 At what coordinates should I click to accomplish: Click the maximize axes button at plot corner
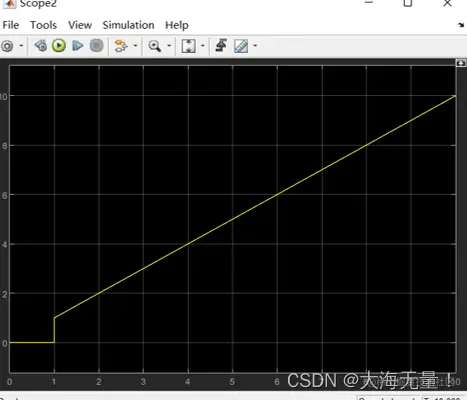click(x=461, y=63)
